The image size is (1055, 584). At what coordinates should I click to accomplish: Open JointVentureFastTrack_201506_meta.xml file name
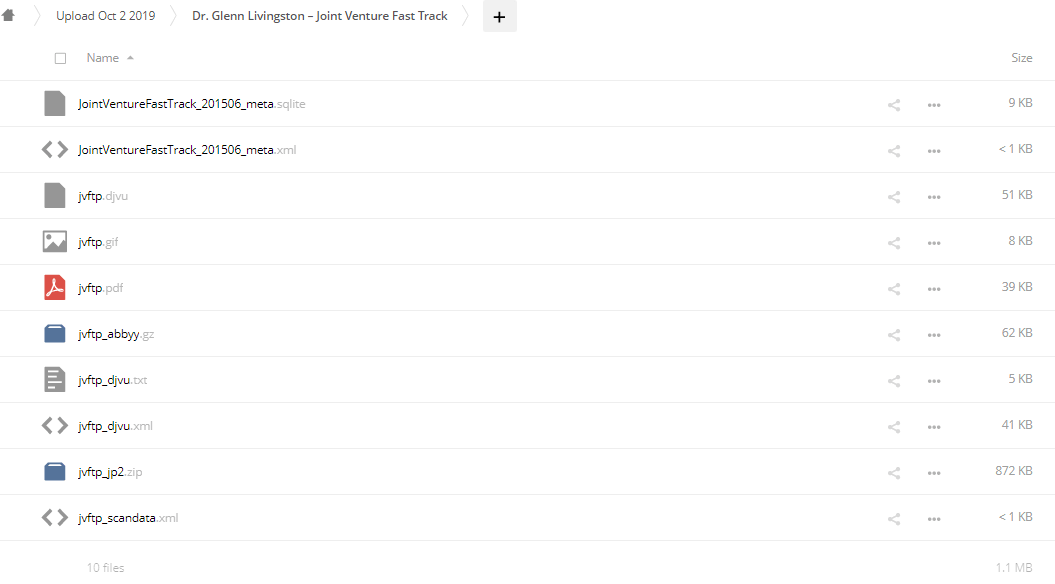click(187, 149)
